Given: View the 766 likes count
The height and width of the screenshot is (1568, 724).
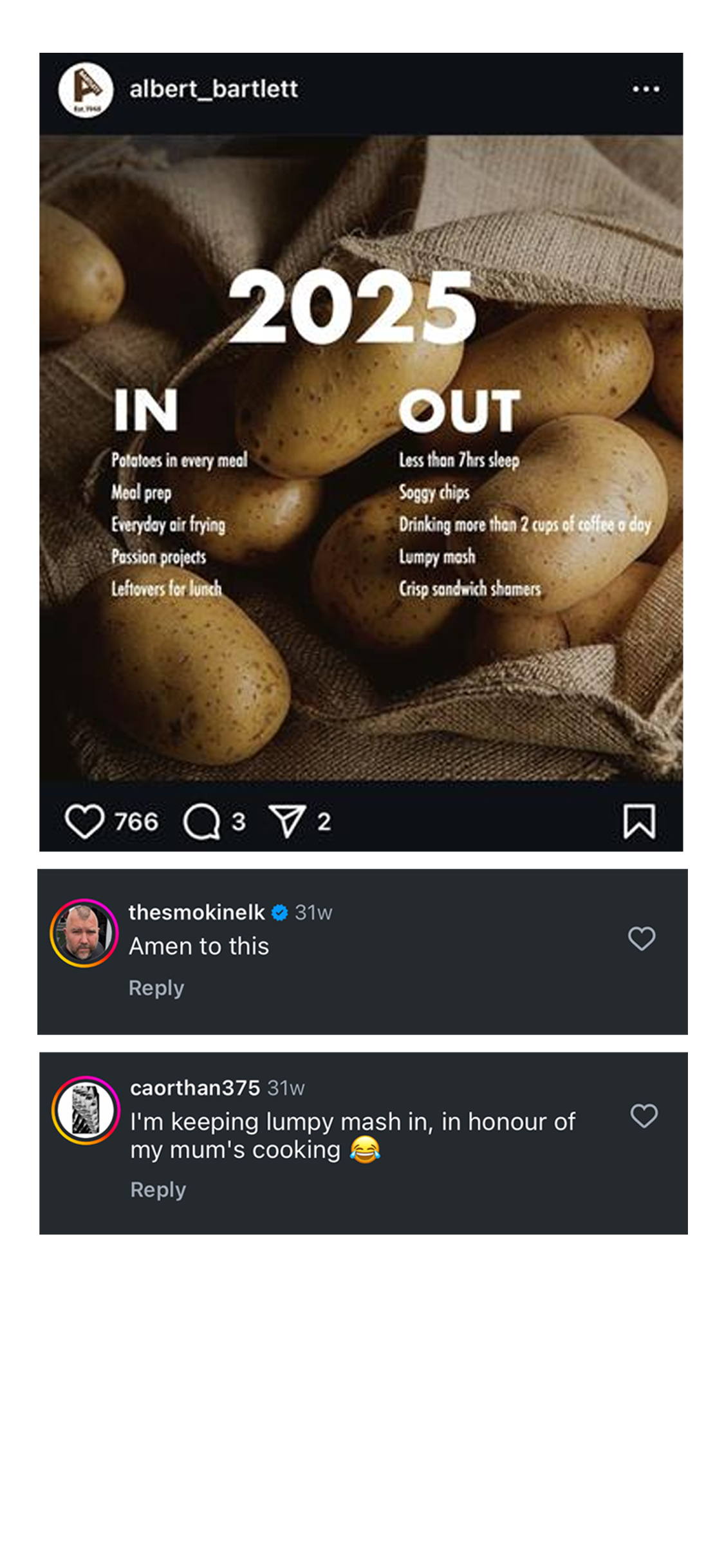Looking at the screenshot, I should [136, 822].
